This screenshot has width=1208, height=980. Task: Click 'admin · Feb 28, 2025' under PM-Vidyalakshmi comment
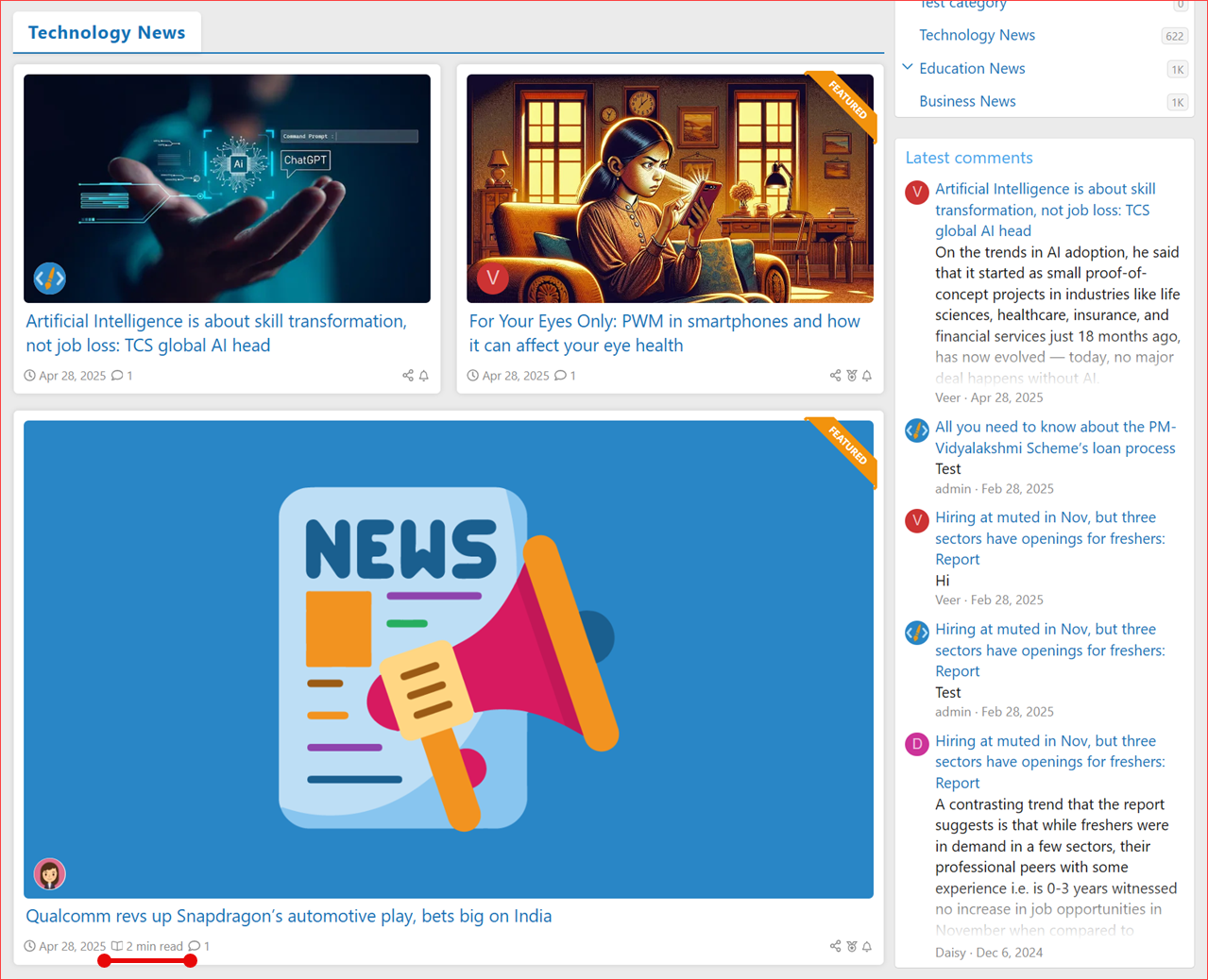coord(995,488)
